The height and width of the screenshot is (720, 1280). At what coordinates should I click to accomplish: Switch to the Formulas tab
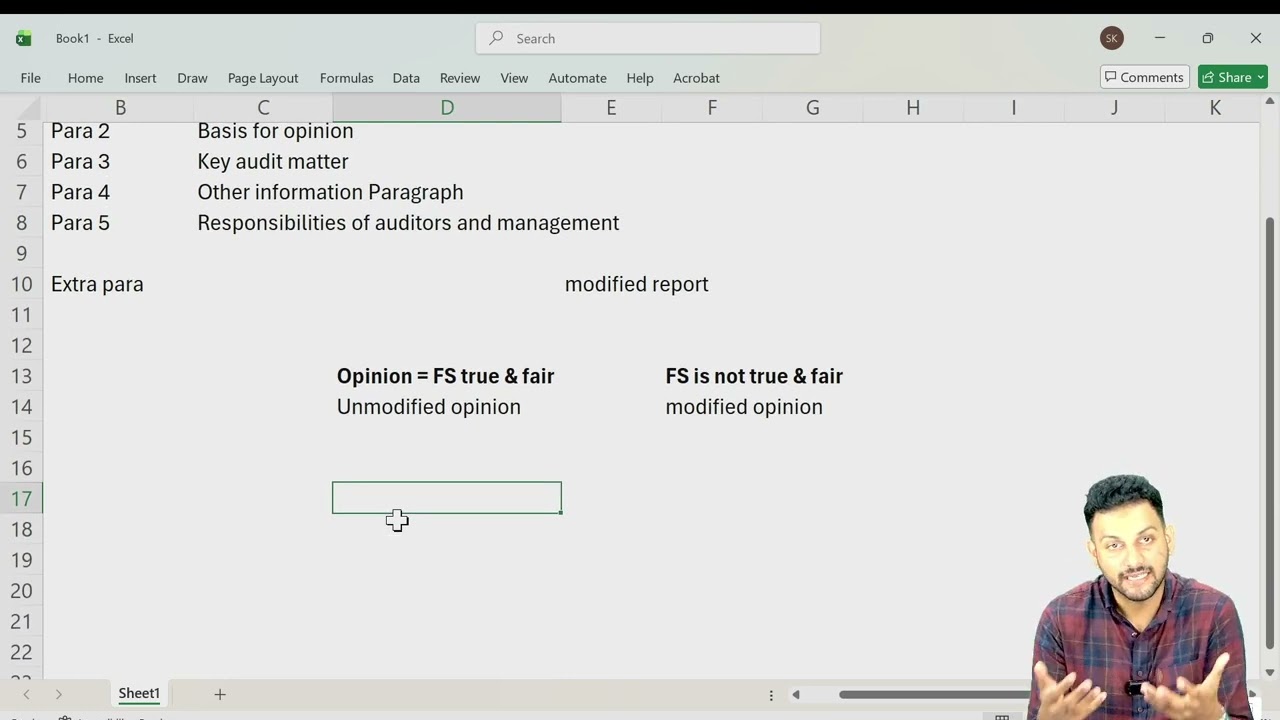pos(346,78)
